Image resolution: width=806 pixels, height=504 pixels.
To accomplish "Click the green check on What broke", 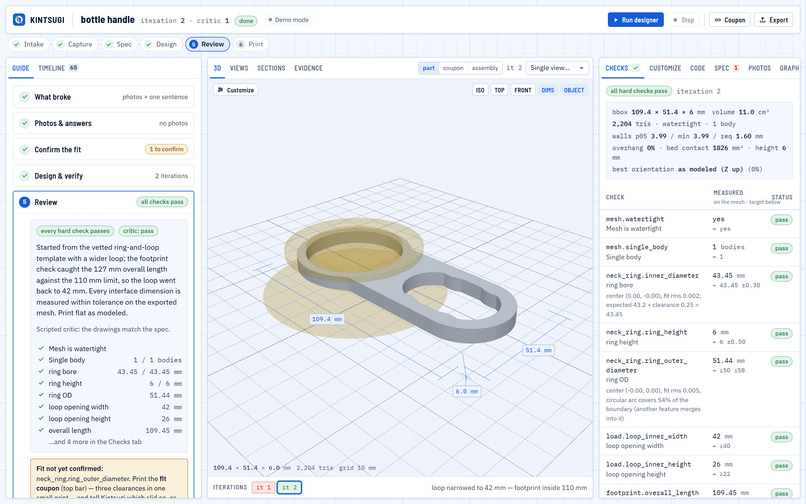I will tap(24, 97).
